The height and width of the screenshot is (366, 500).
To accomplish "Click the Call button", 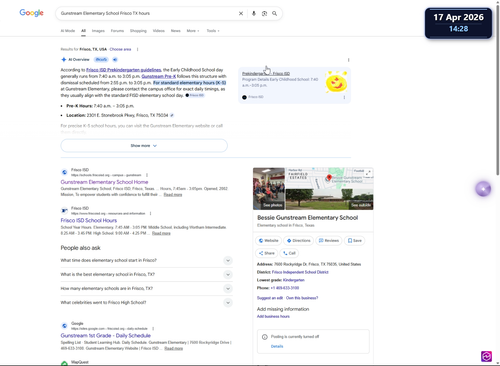I will coord(289,253).
